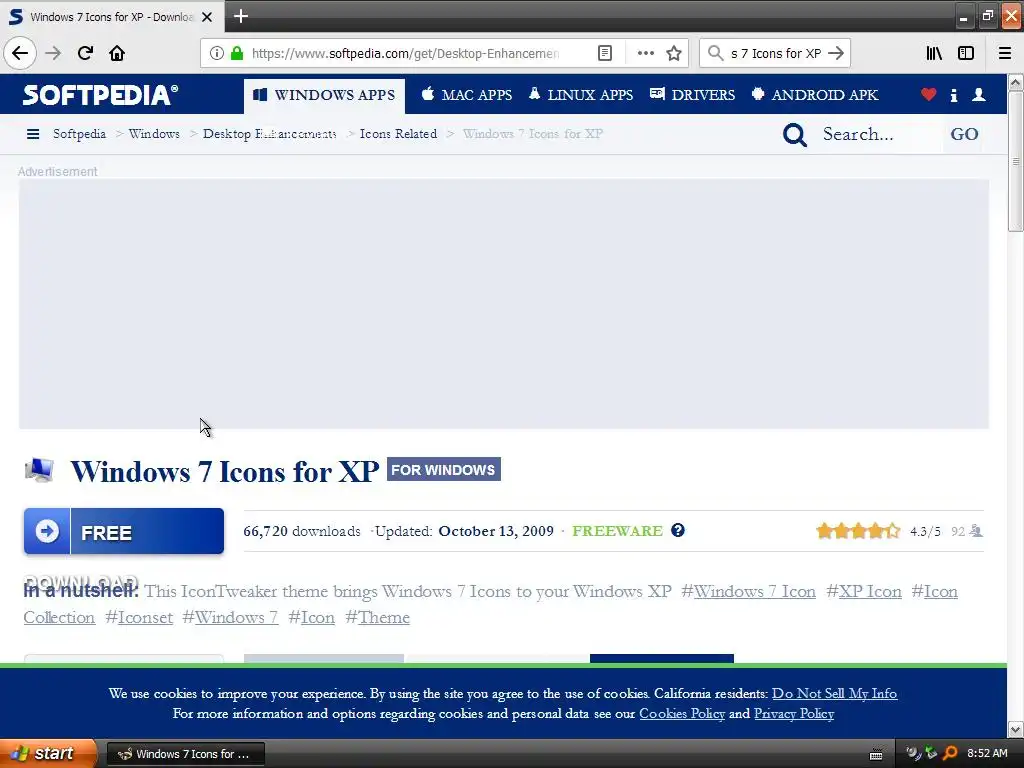Open the browser home page icon

117,53
